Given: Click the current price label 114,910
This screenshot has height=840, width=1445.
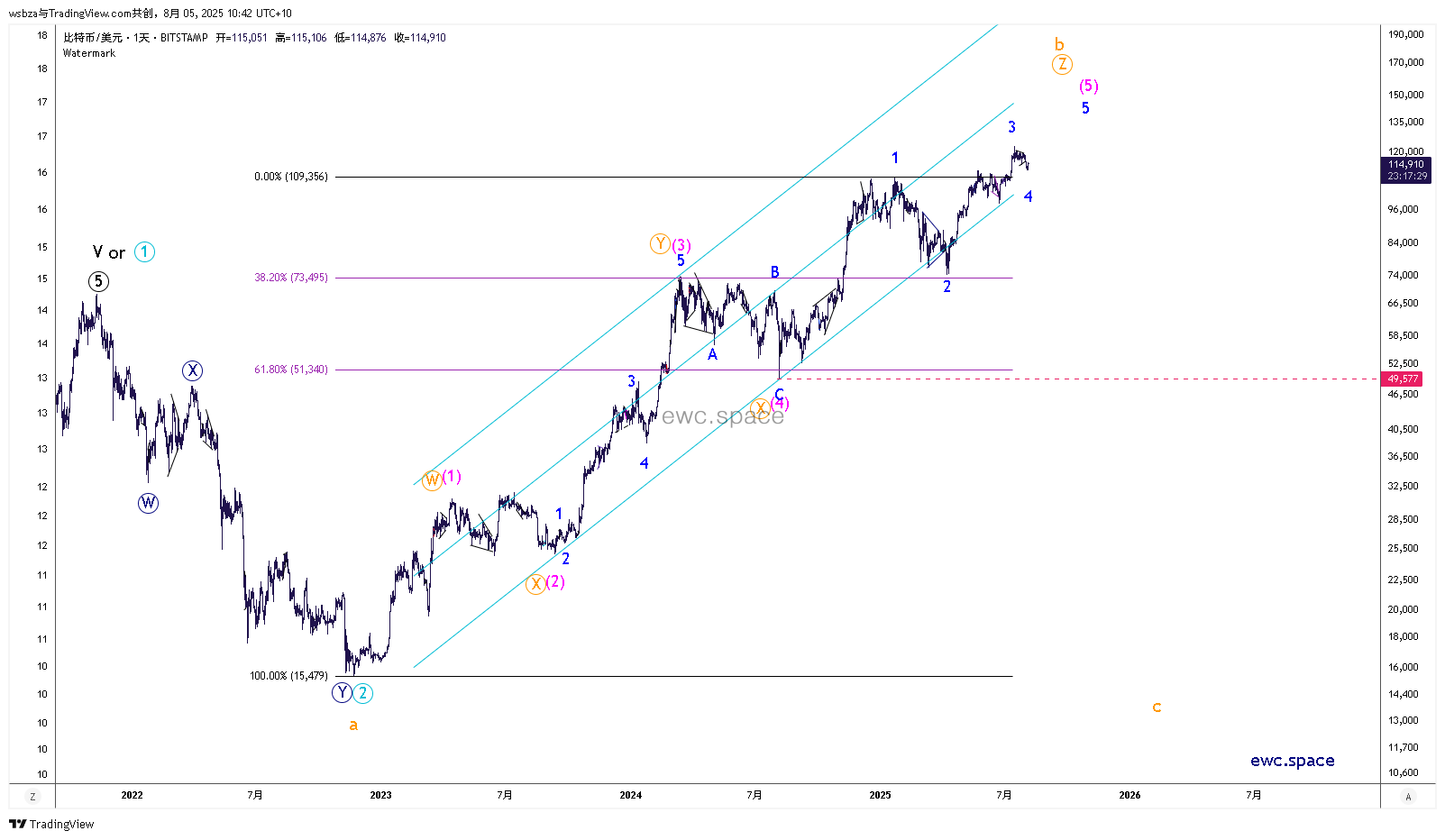Looking at the screenshot, I should click(1406, 164).
